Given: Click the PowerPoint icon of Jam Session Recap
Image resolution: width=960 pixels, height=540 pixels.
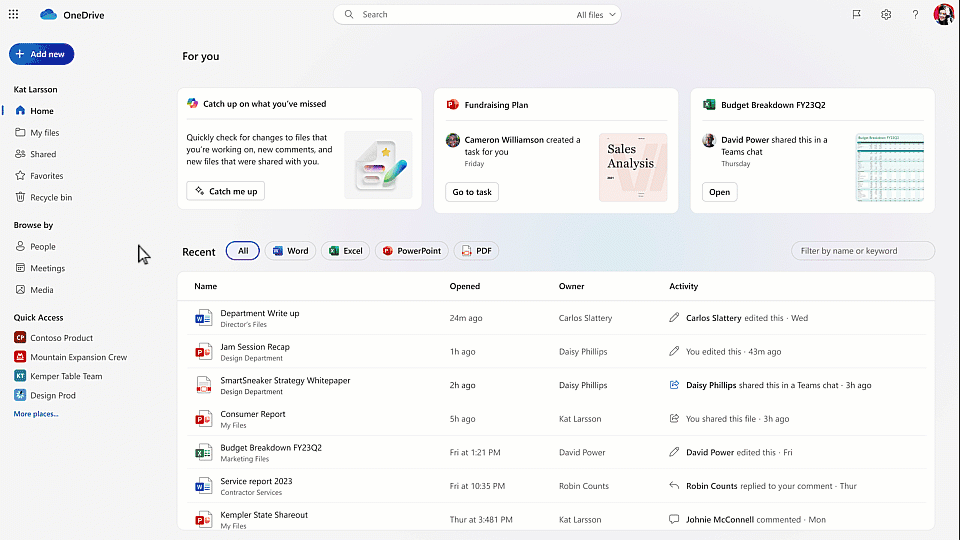Looking at the screenshot, I should (x=203, y=351).
